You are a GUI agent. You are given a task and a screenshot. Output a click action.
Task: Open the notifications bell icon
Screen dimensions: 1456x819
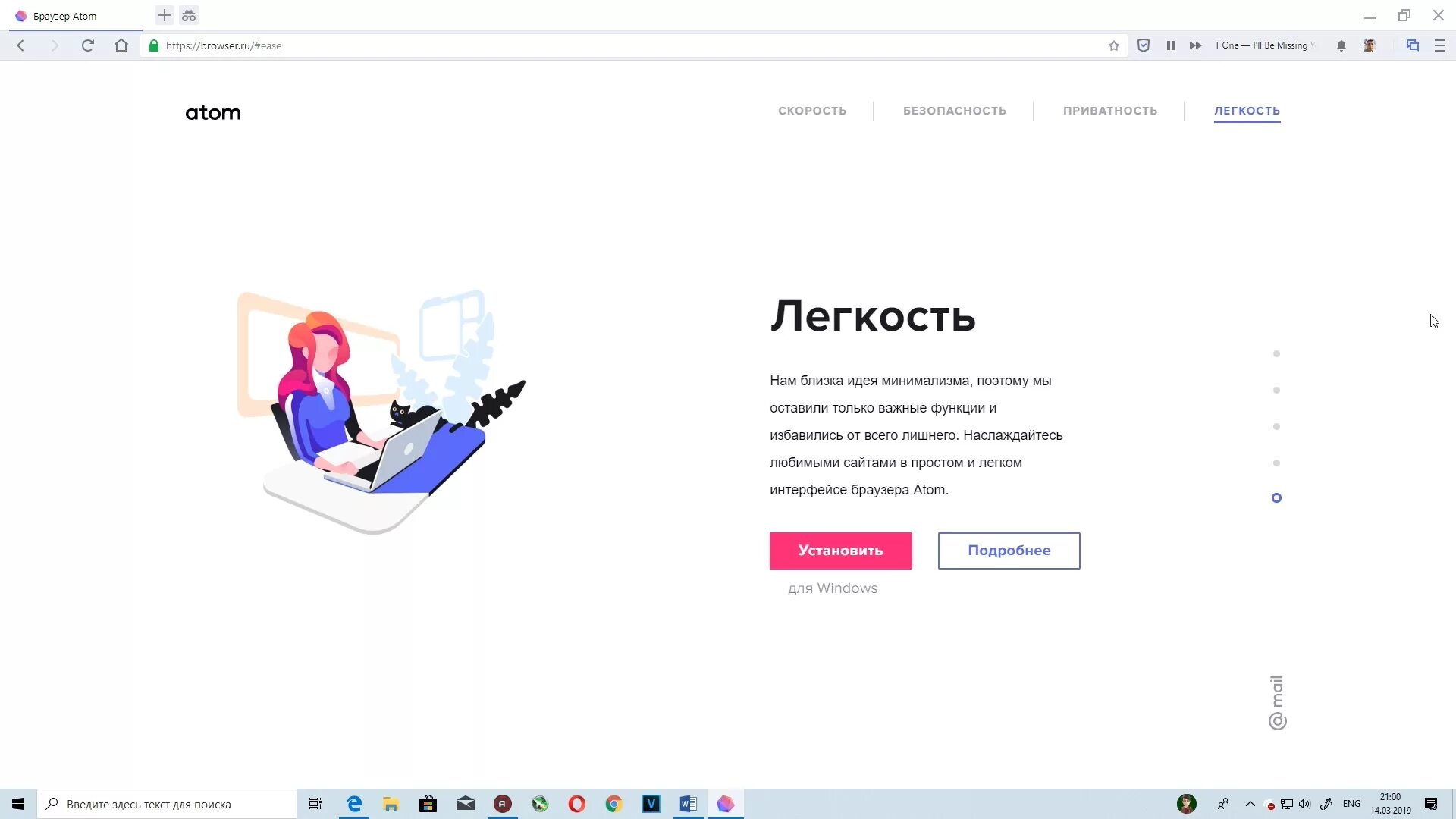pyautogui.click(x=1341, y=45)
